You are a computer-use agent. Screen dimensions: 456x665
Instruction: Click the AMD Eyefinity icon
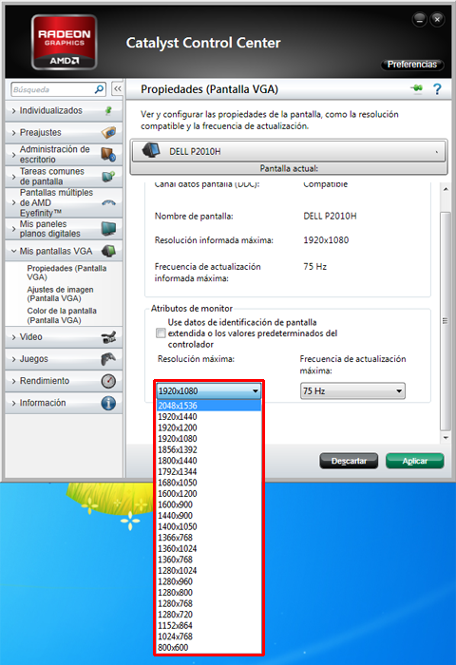(x=109, y=203)
